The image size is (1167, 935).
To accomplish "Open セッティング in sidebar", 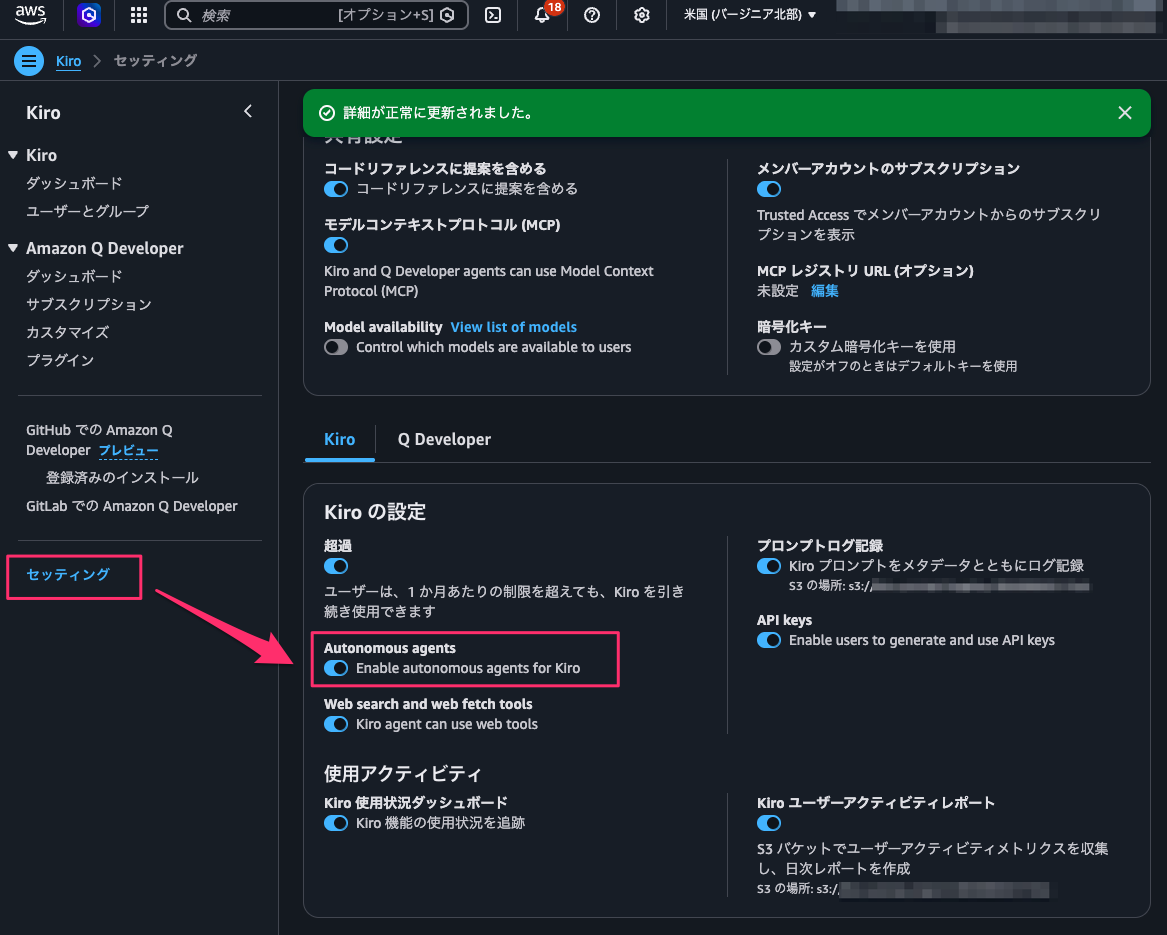I will pos(68,575).
